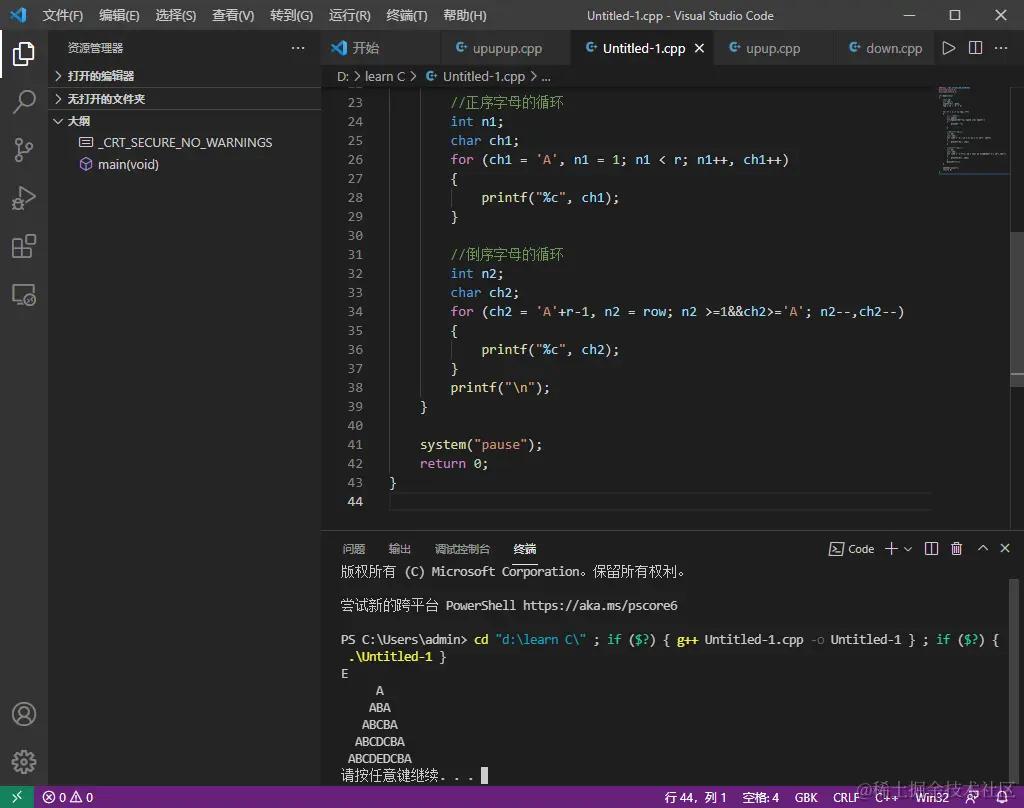Open the new terminal launch profile dropdown
This screenshot has width=1024, height=808.
tap(908, 549)
